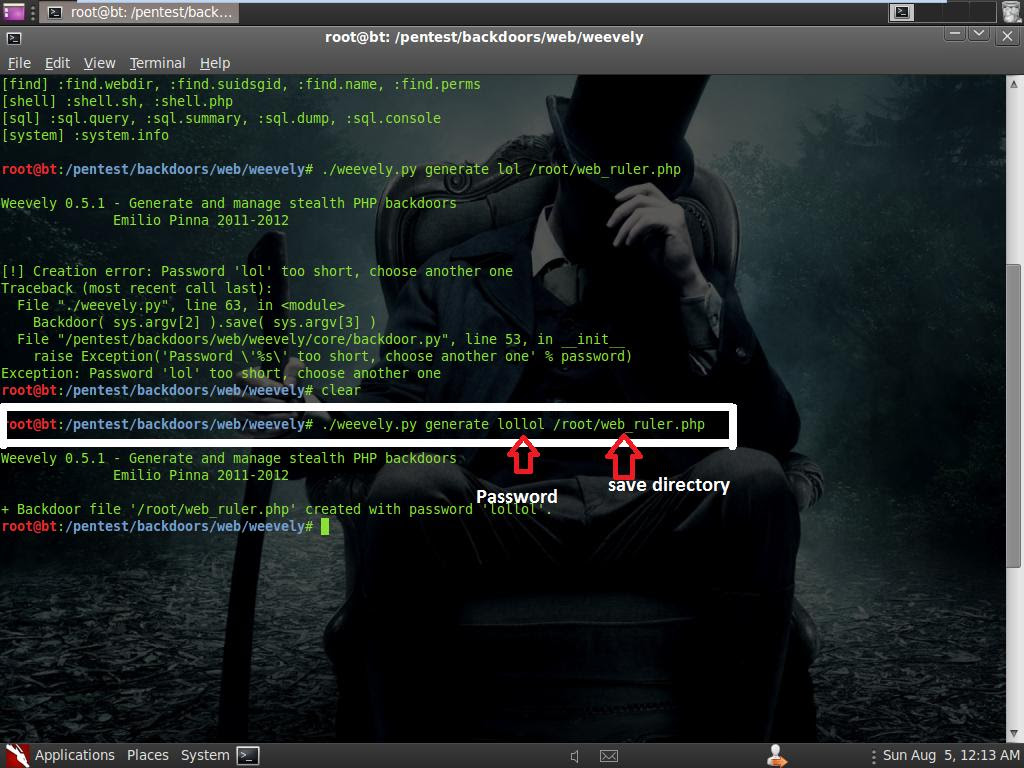Open the Trash icon in the top panel
This screenshot has width=1024, height=768.
pos(1012,12)
